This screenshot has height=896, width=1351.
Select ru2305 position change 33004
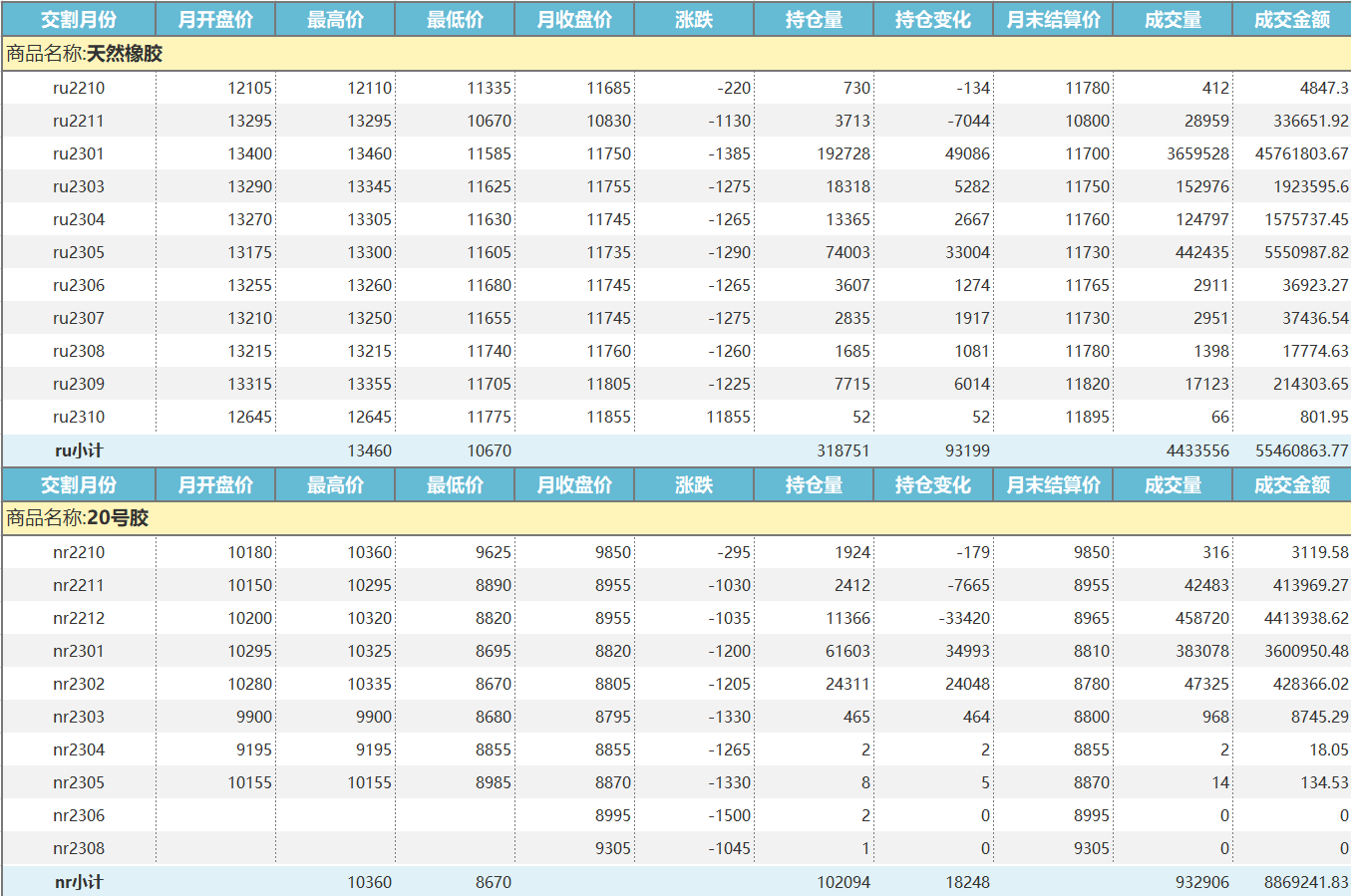point(967,252)
